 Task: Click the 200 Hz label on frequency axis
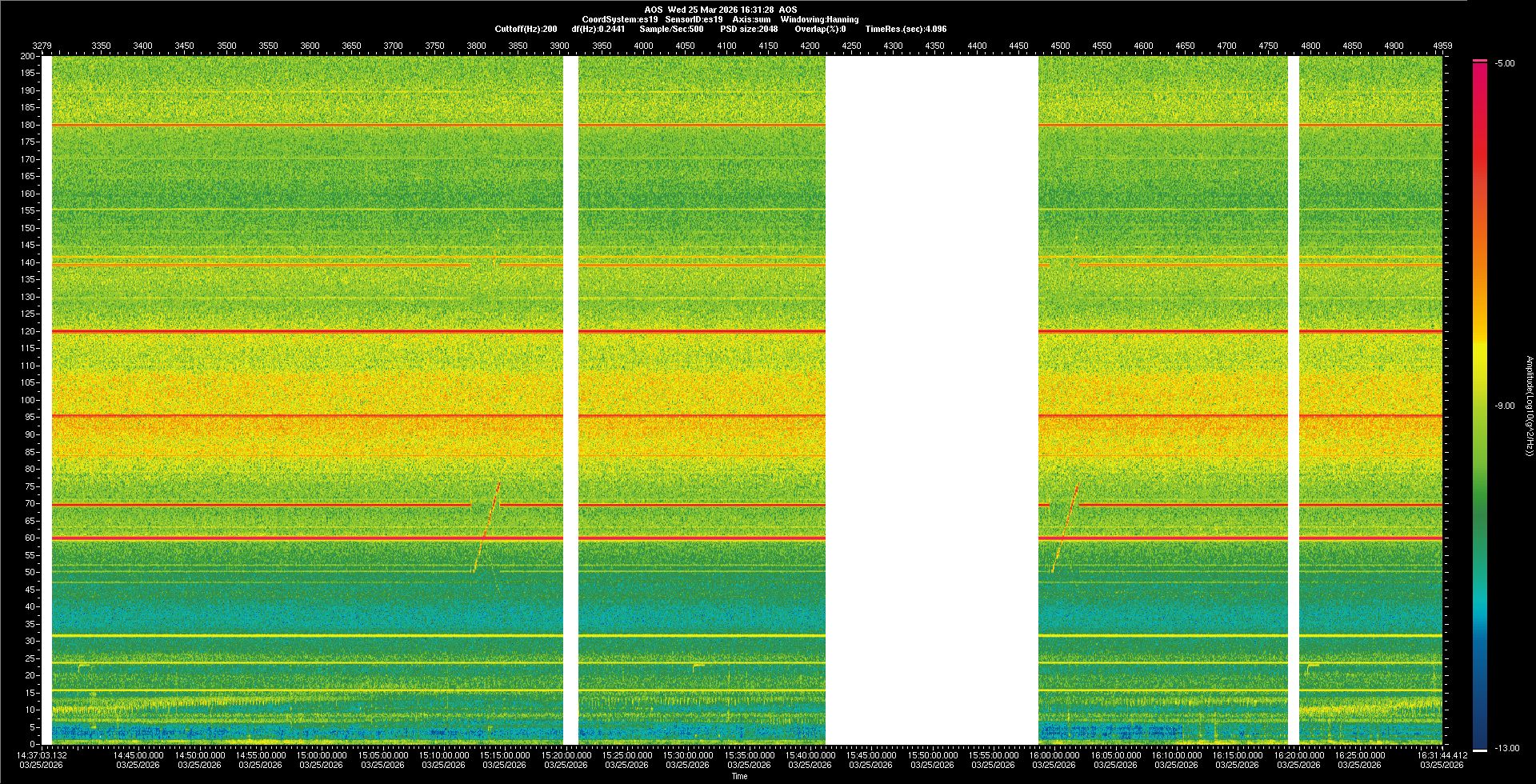tap(28, 56)
